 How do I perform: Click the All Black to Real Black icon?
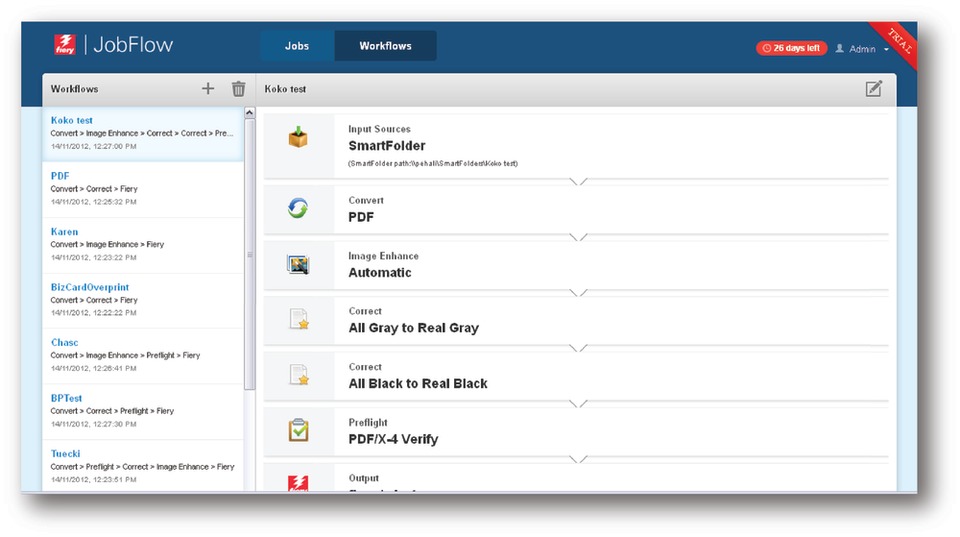point(299,375)
